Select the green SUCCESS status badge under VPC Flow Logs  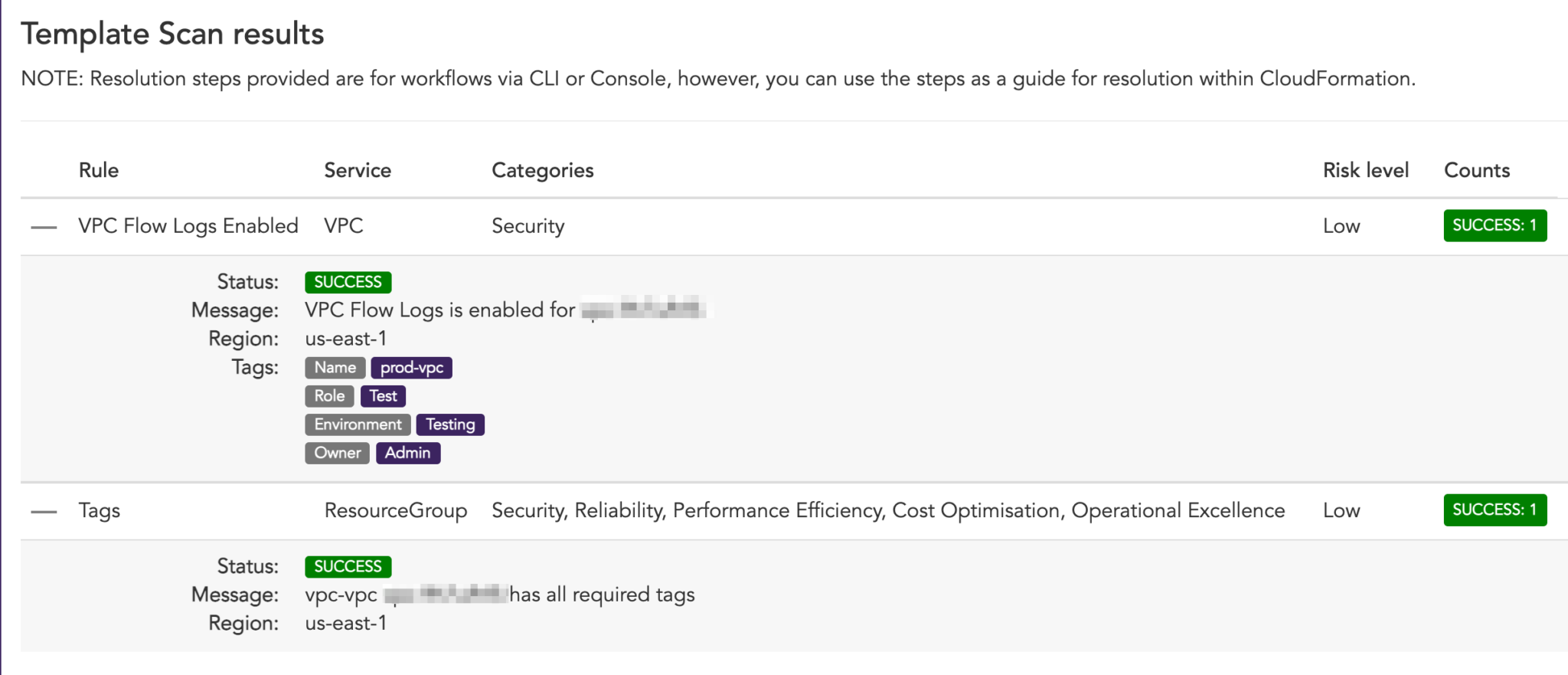click(x=348, y=281)
